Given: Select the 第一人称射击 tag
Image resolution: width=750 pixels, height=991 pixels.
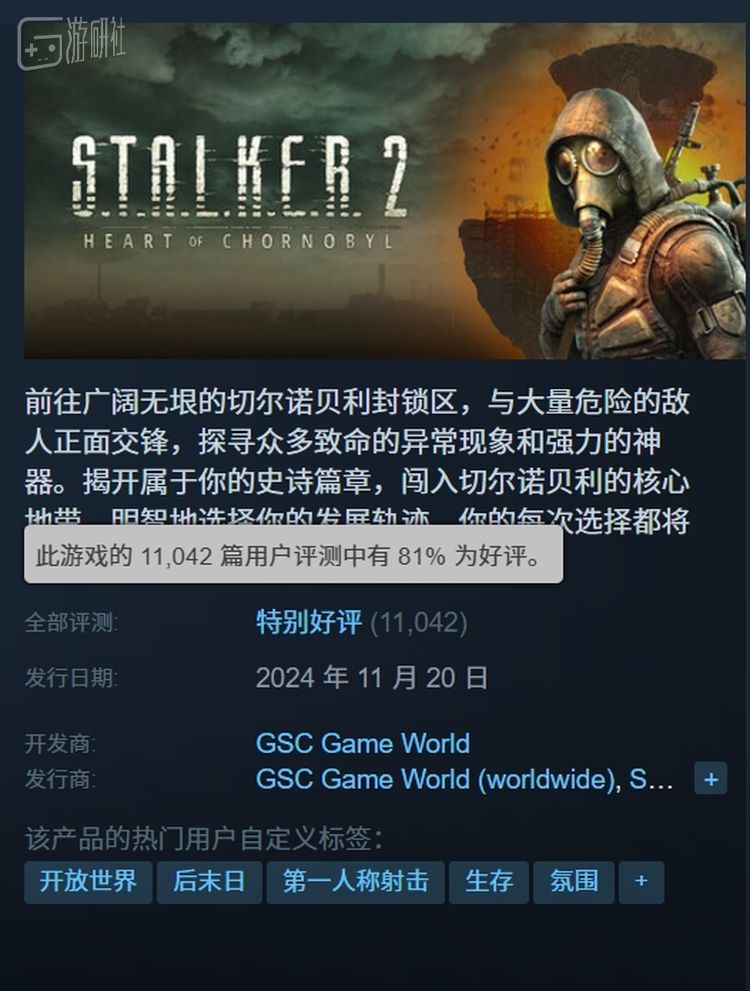Looking at the screenshot, I should [x=355, y=882].
